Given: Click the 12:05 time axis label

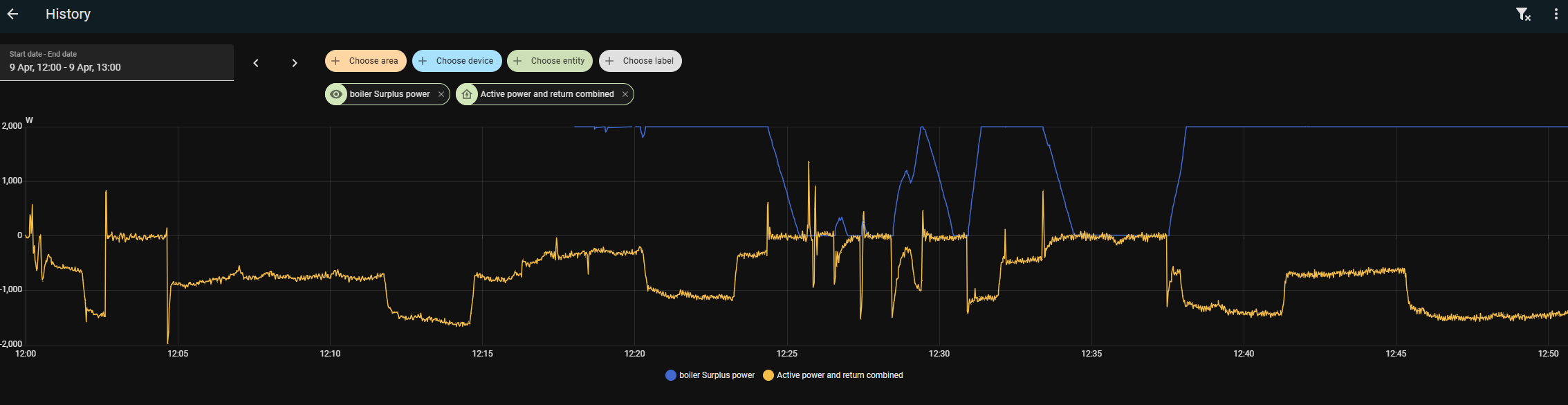Looking at the screenshot, I should click(178, 354).
